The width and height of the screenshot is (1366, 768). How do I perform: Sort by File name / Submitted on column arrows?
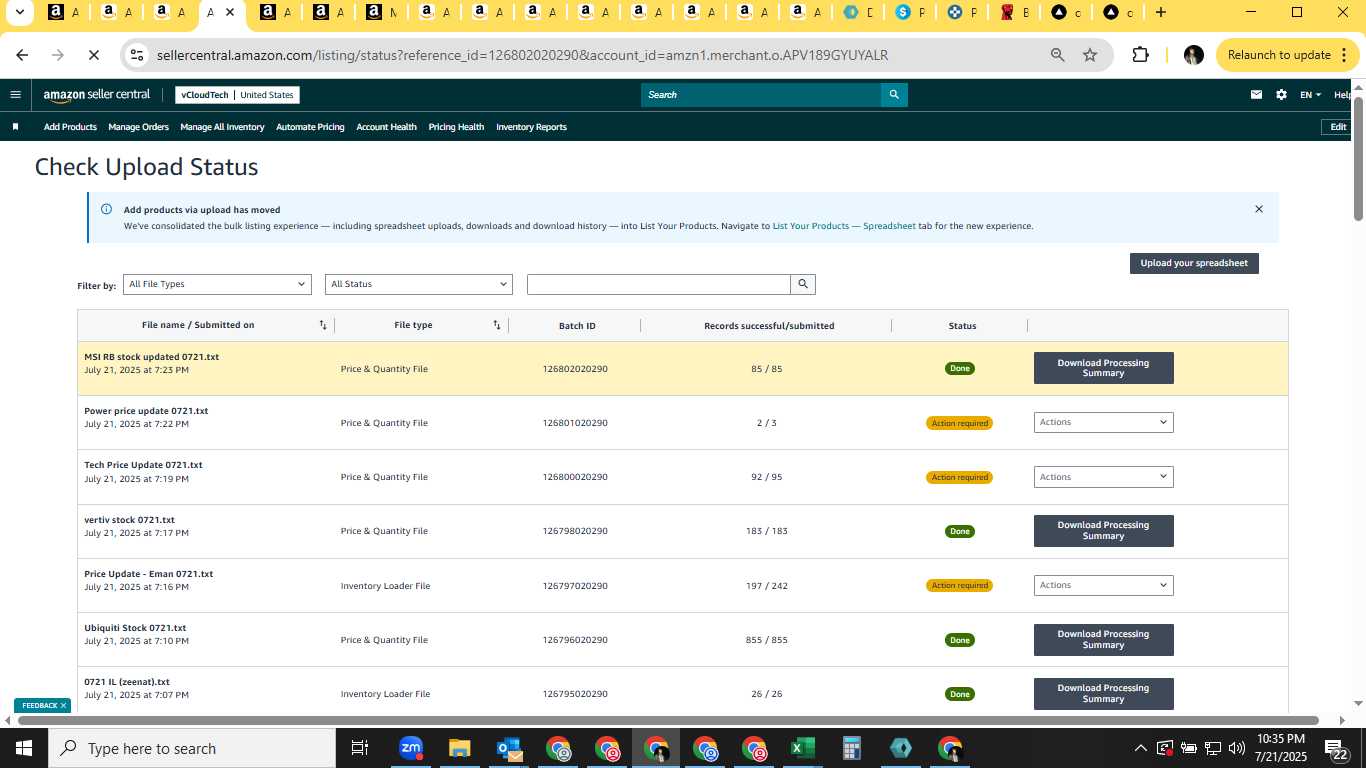[323, 325]
